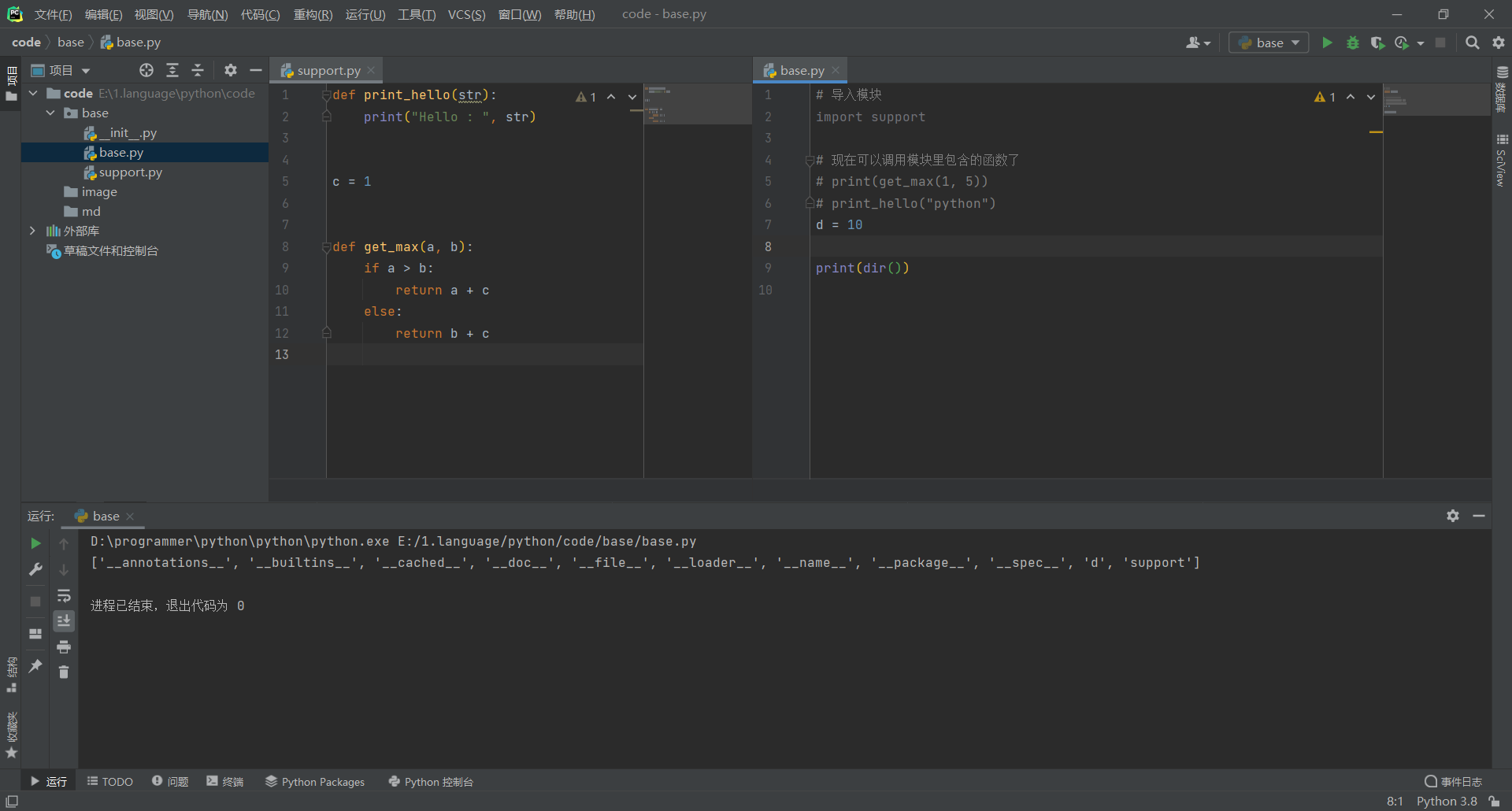
Task: Expand all items in the project panel
Action: [x=172, y=70]
